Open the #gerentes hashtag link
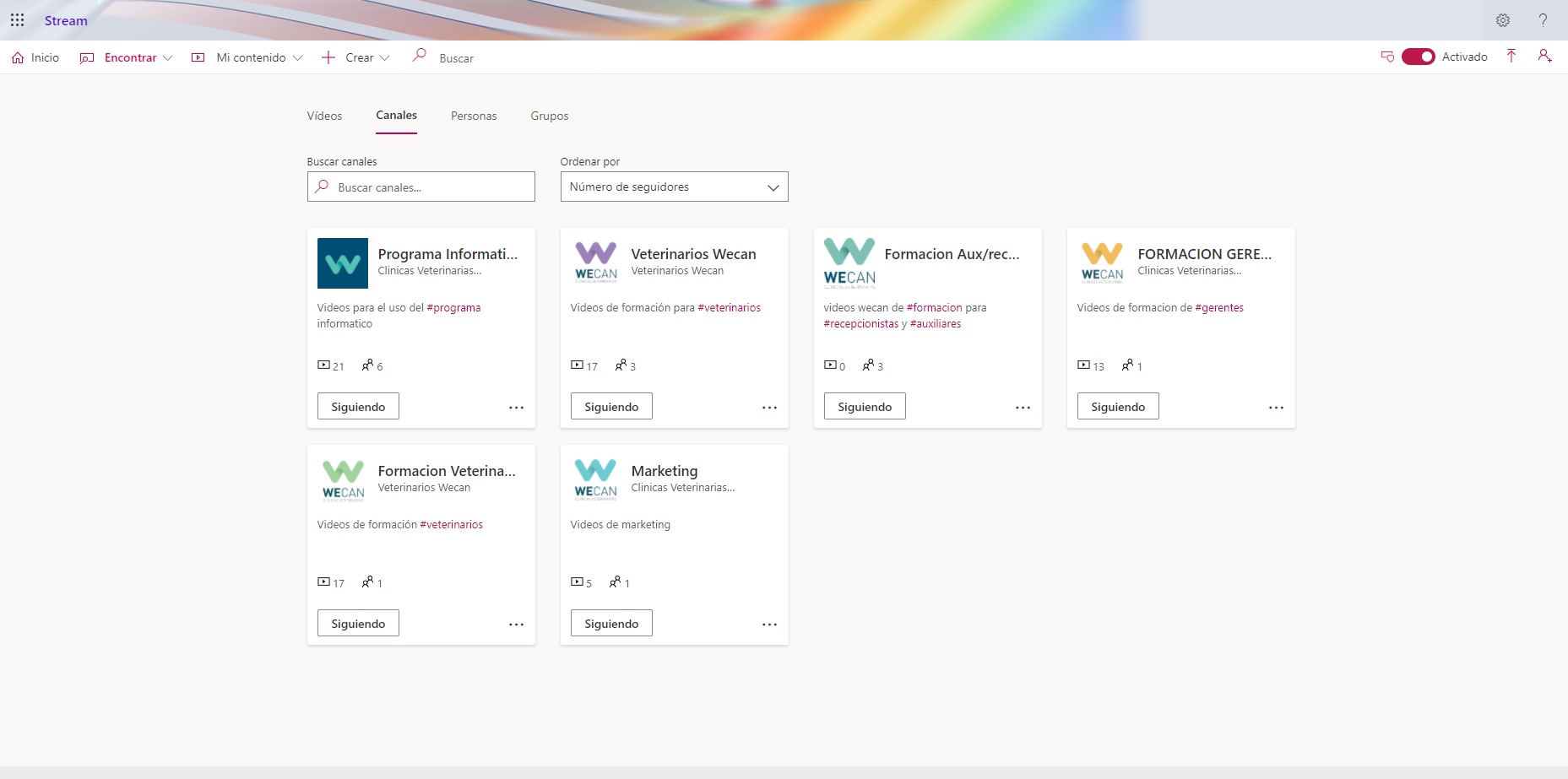This screenshot has height=779, width=1568. click(1219, 308)
